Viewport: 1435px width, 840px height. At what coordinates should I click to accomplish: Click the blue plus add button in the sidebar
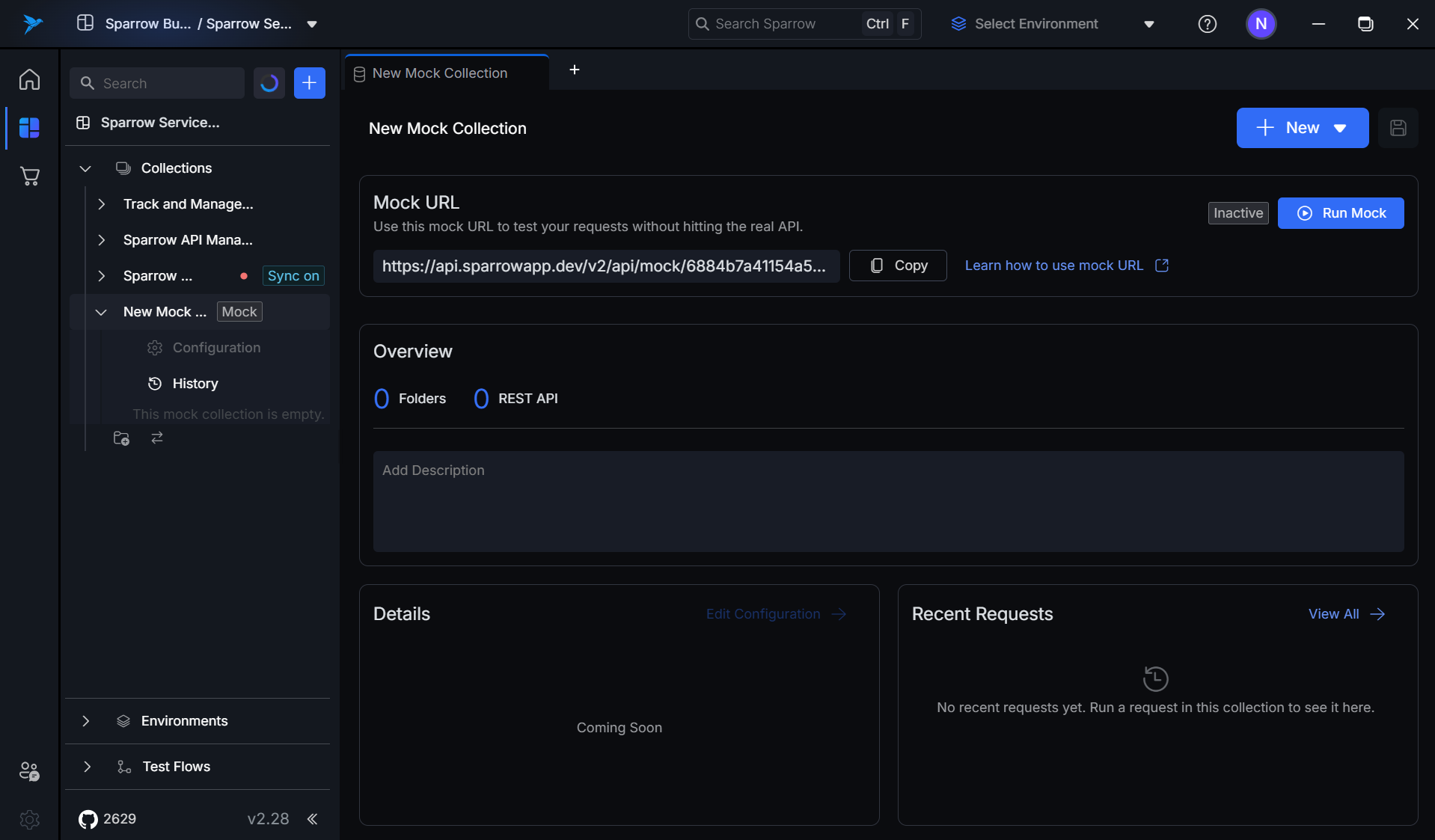point(310,83)
